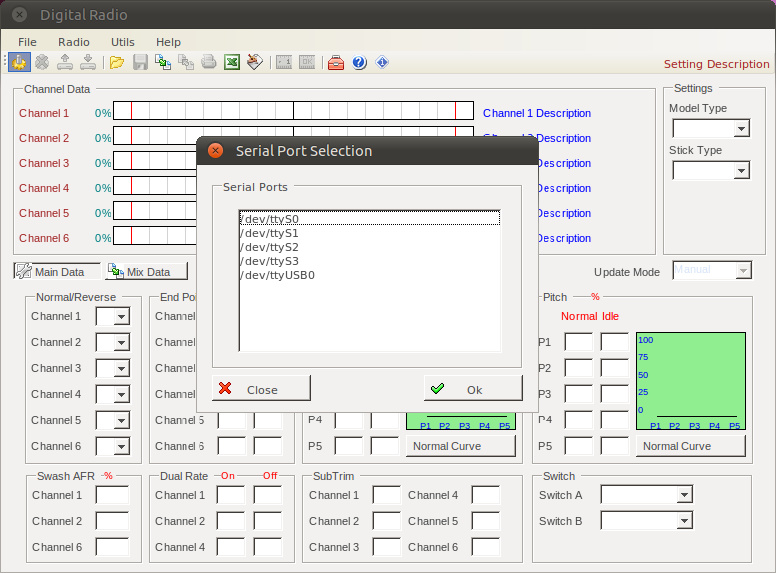Open the Update Mode dropdown

click(712, 271)
